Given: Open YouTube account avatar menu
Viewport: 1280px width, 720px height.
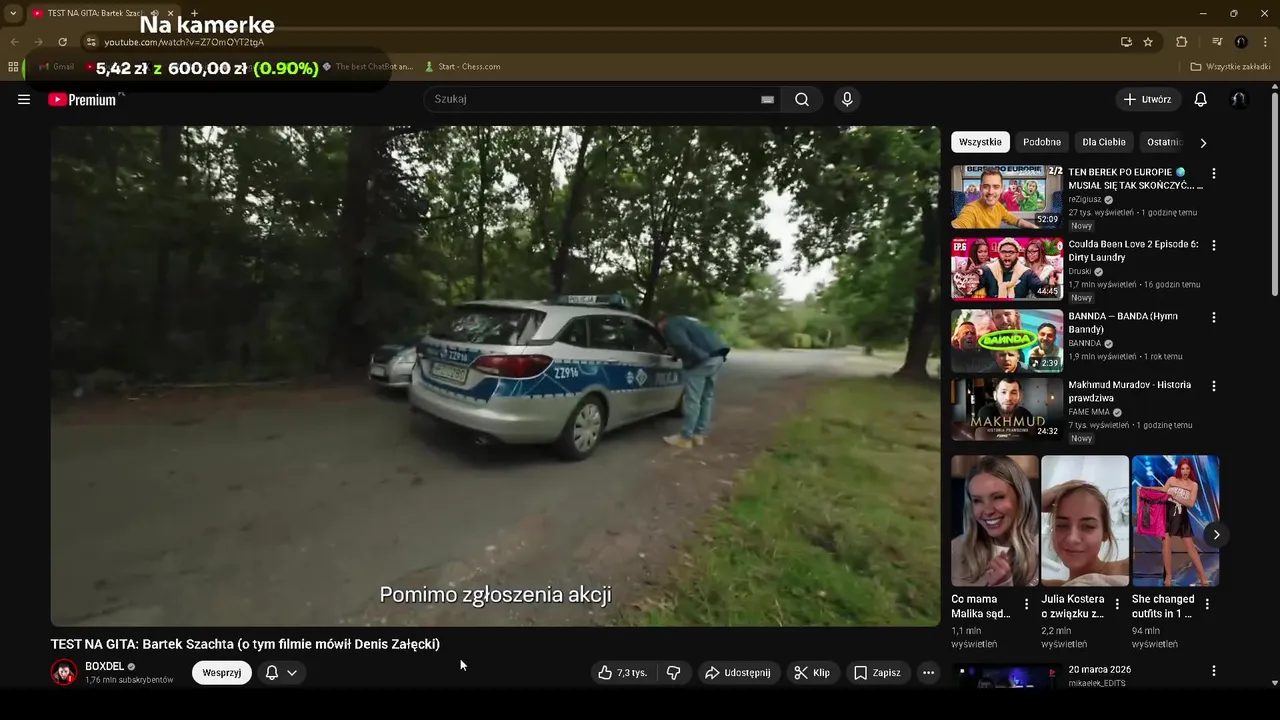Looking at the screenshot, I should coord(1239,99).
